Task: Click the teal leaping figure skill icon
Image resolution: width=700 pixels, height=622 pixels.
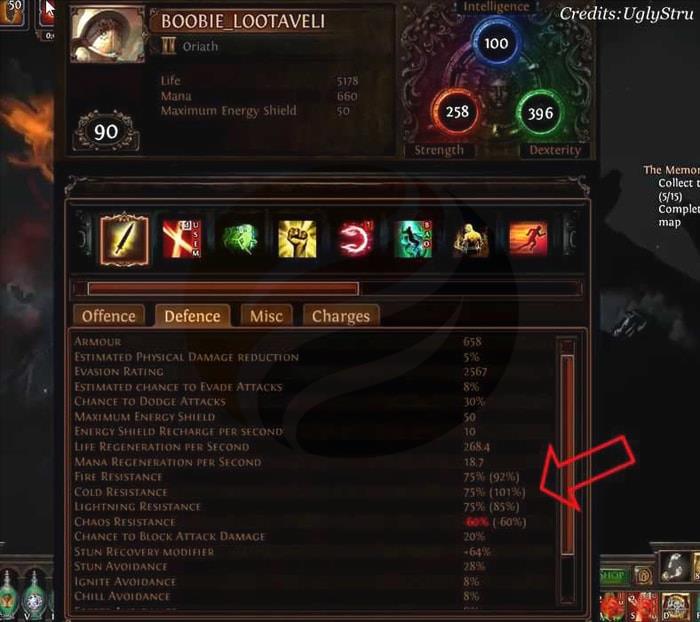Action: [413, 239]
